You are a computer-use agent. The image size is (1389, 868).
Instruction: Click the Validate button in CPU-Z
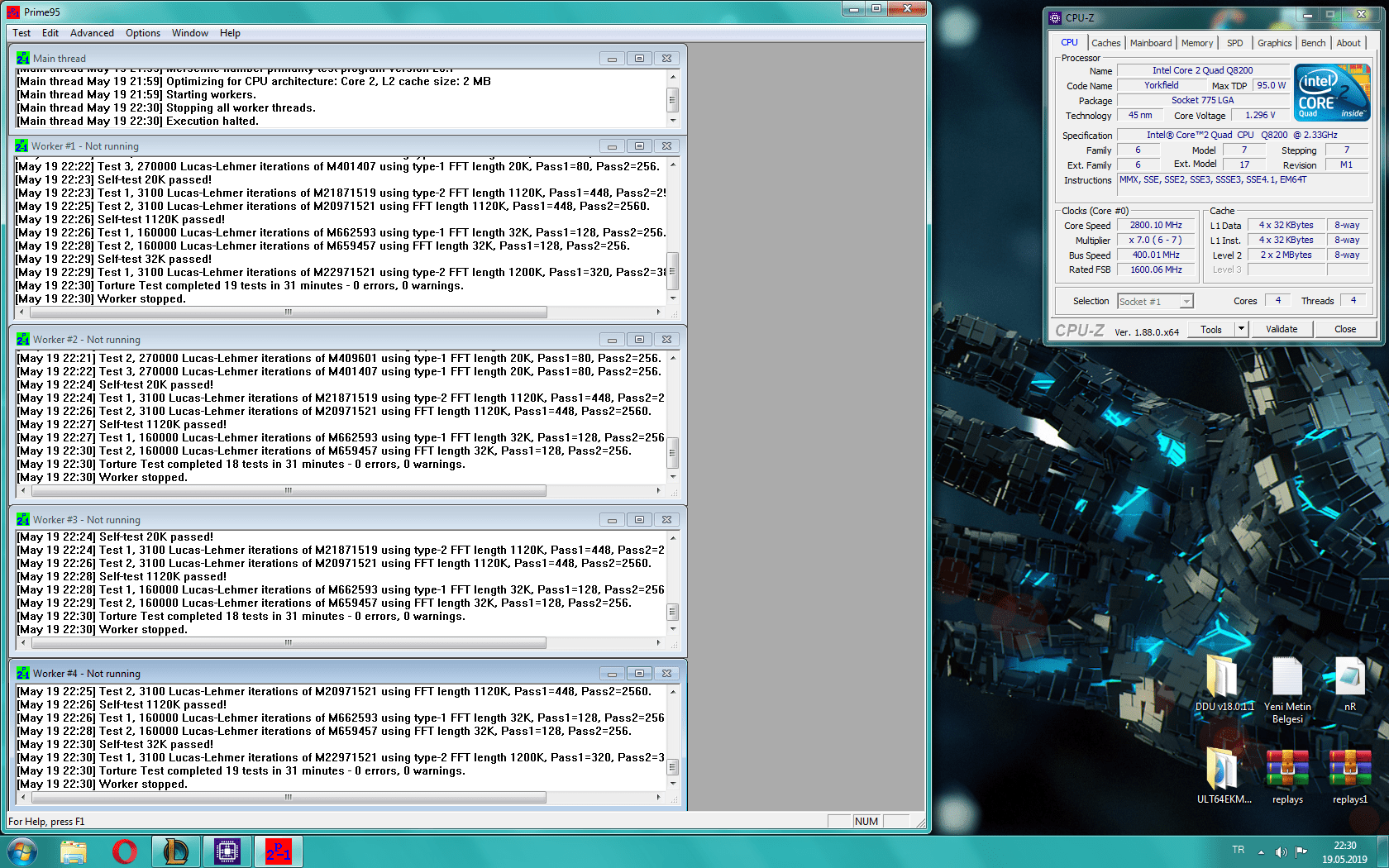click(1282, 329)
